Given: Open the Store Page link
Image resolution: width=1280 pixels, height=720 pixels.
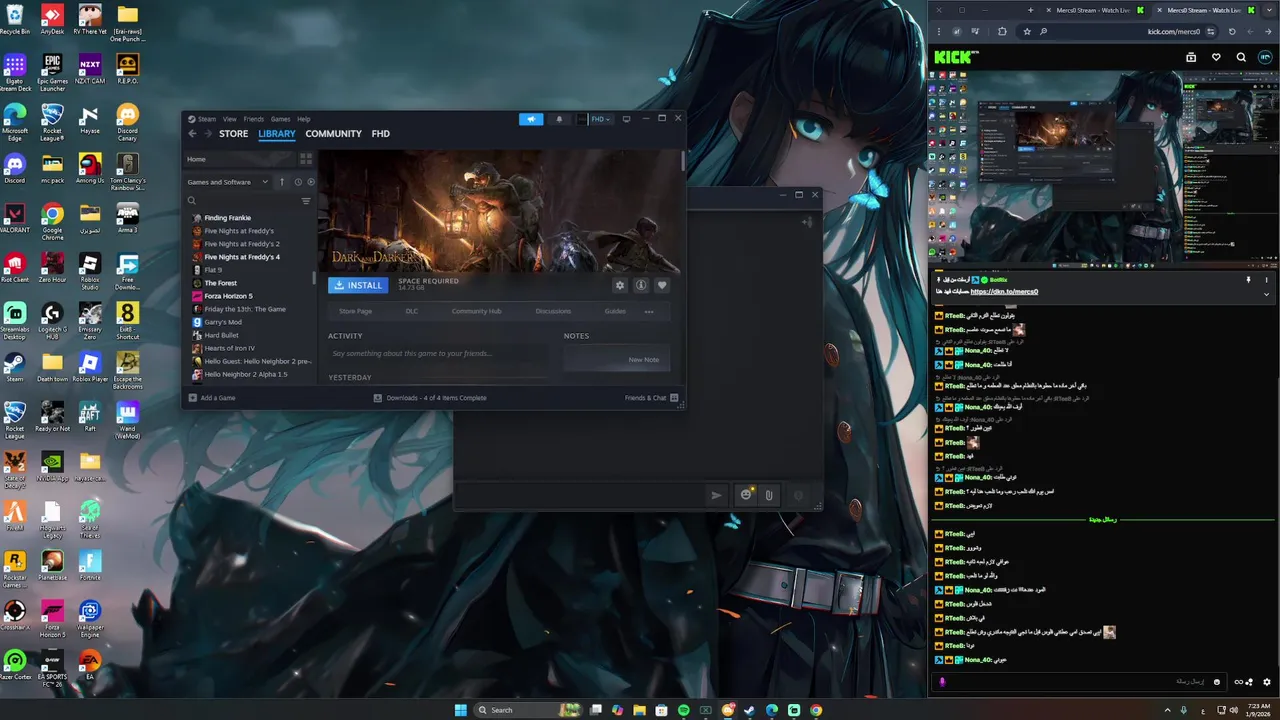Looking at the screenshot, I should click(x=355, y=311).
